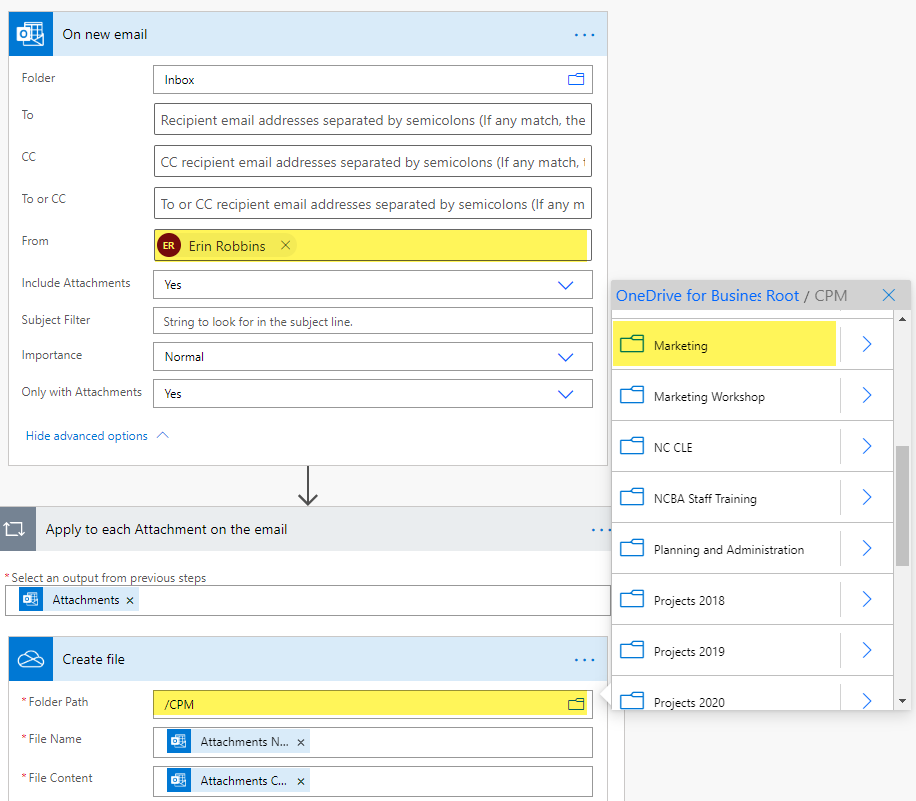Image resolution: width=916 pixels, height=801 pixels.
Task: Click the folder picker icon in Folder field
Action: coord(575,80)
